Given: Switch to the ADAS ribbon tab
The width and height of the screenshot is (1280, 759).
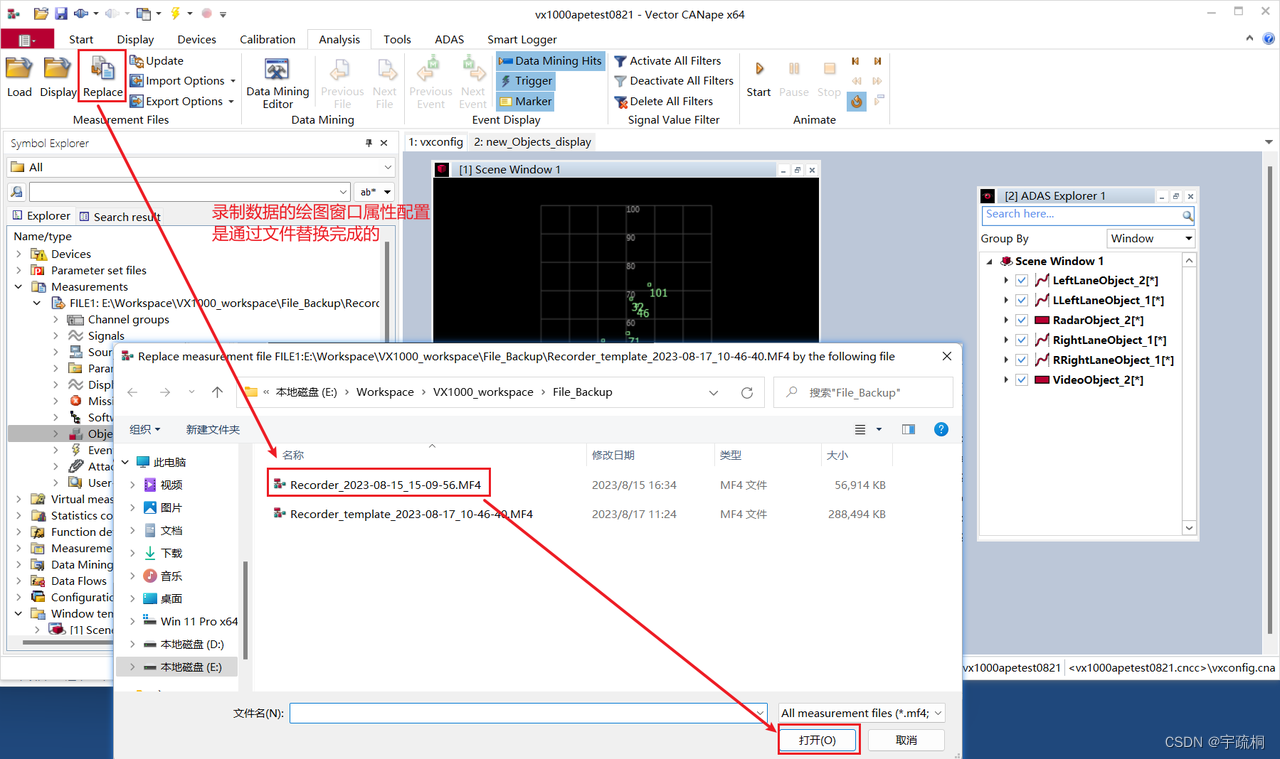Looking at the screenshot, I should (x=449, y=40).
